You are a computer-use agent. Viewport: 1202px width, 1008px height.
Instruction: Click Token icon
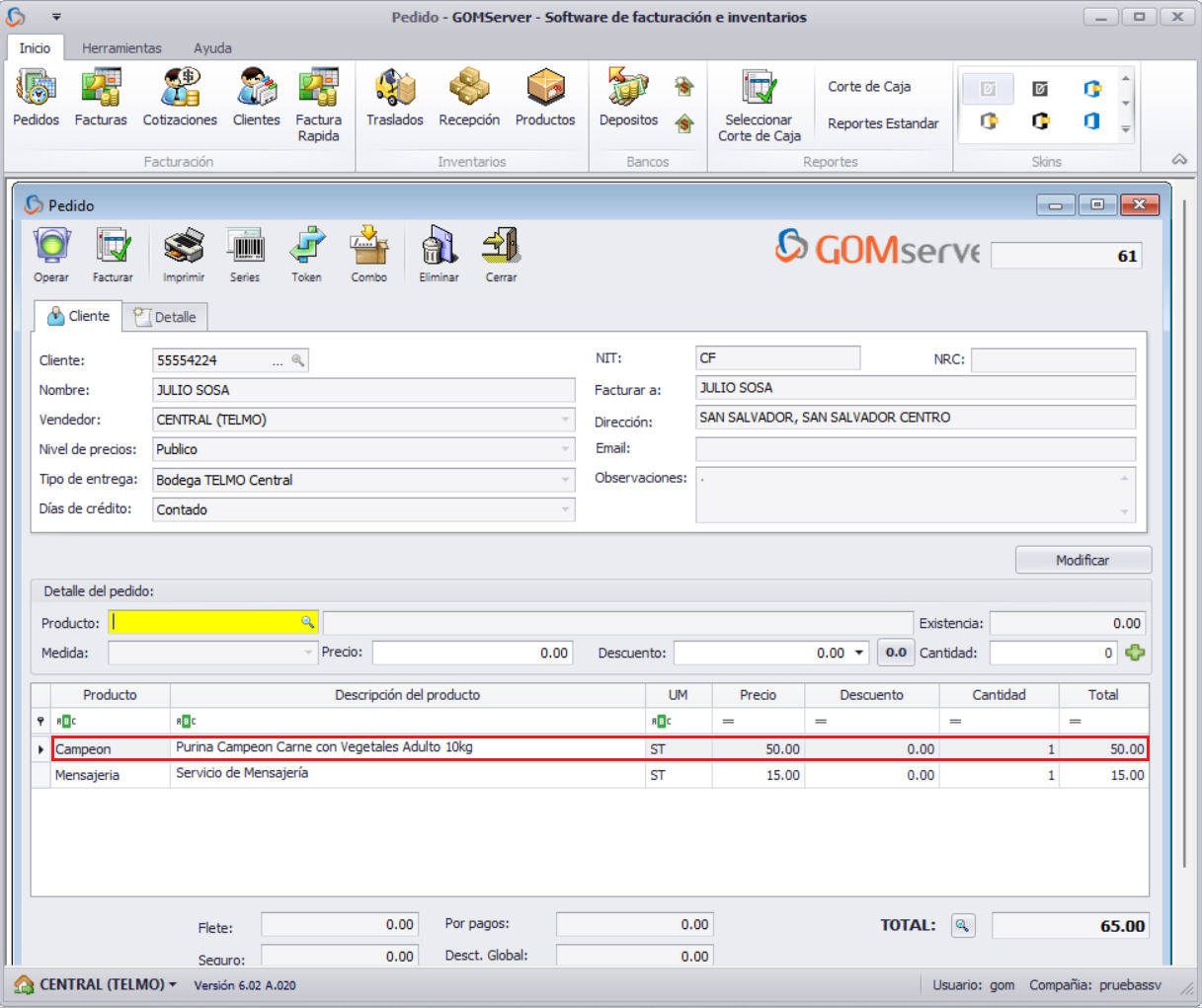(x=306, y=256)
